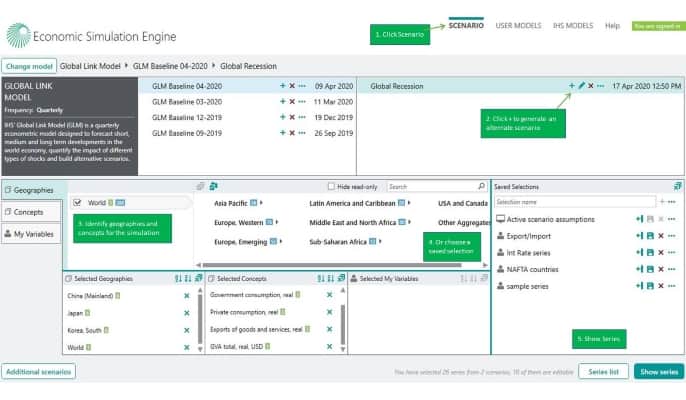Open the USER MODELS tab
This screenshot has height=400, width=686.
pos(517,25)
